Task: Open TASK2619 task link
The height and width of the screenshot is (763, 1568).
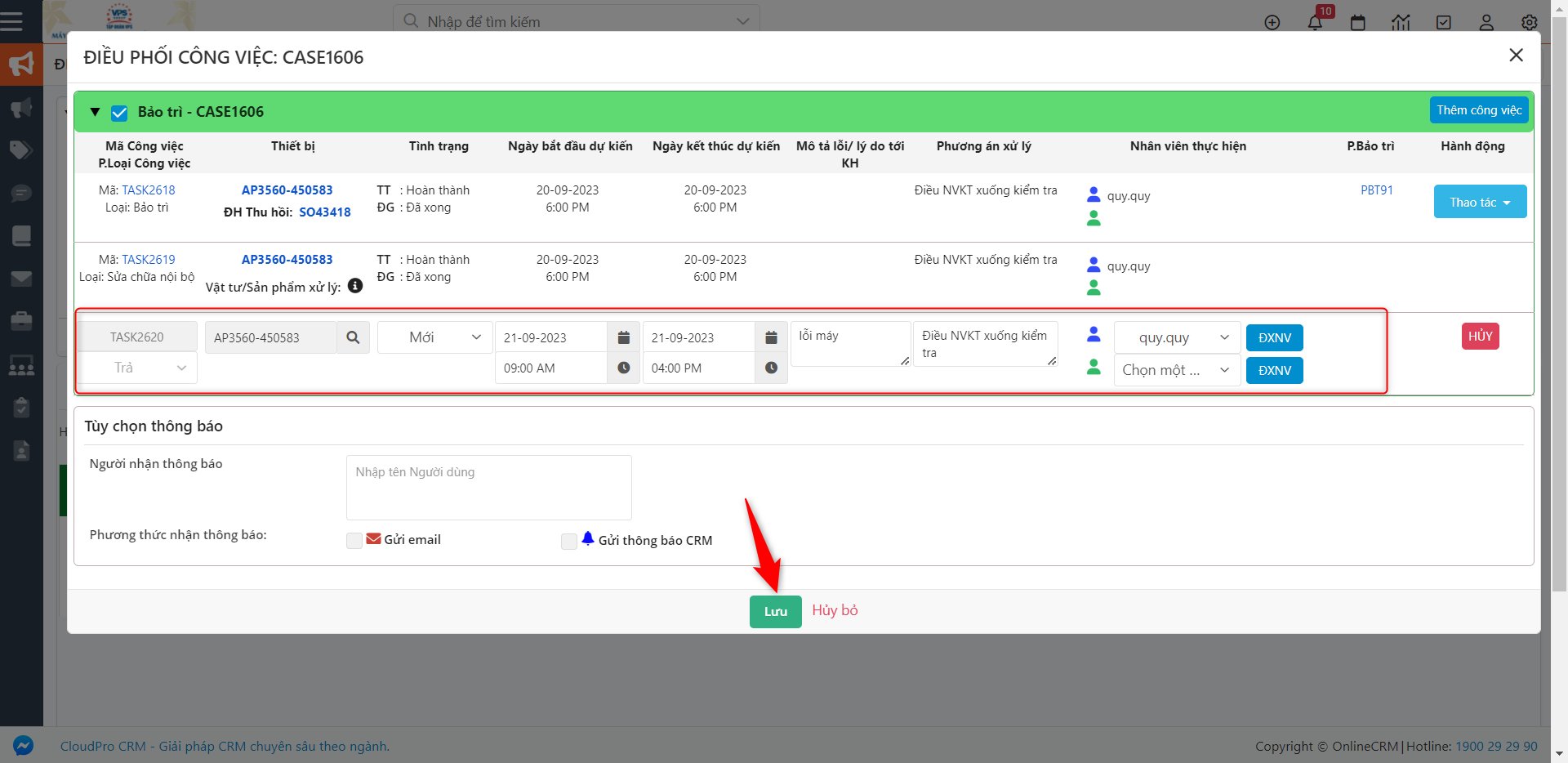Action: (x=149, y=259)
